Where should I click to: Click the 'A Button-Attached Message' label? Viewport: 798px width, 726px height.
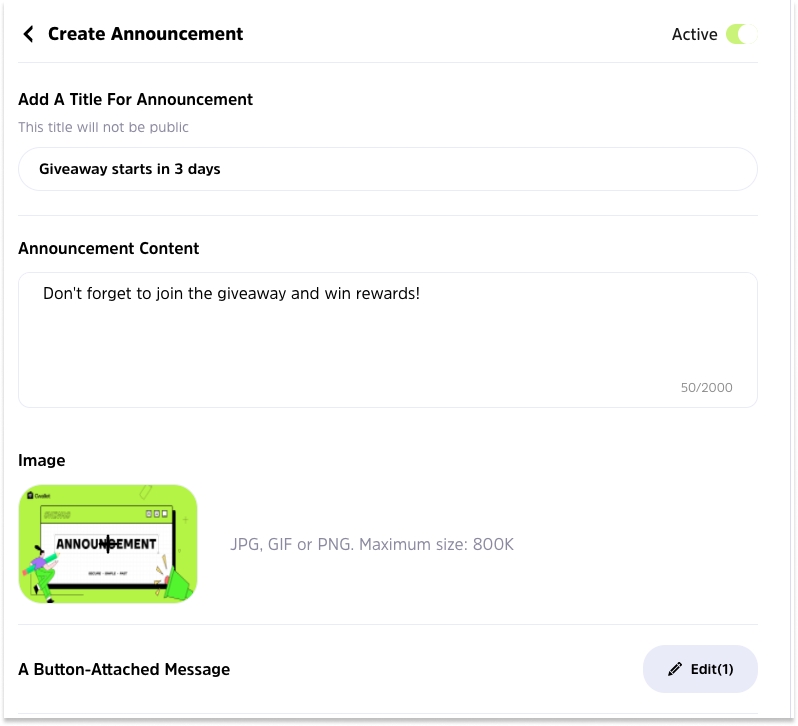(x=124, y=669)
